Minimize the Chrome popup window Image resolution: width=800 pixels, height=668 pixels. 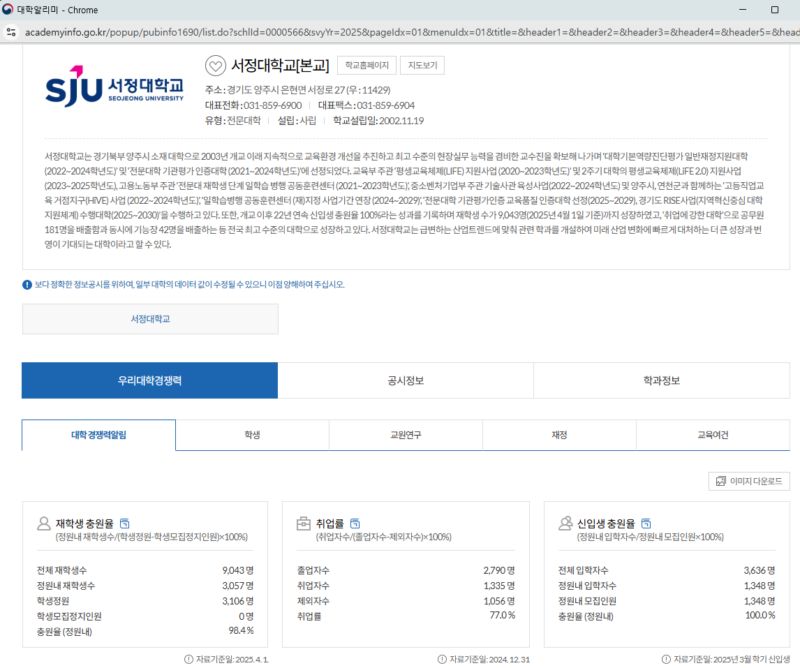pyautogui.click(x=743, y=10)
